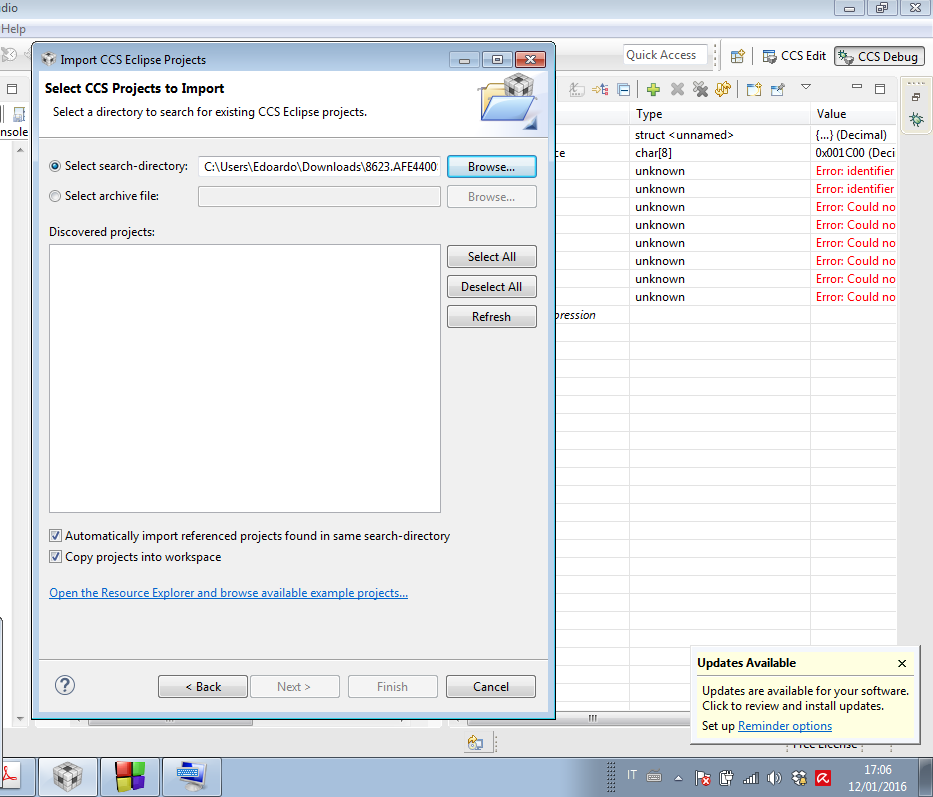This screenshot has width=933, height=797.
Task: Click the Restore icon in right trim bar
Action: coord(916,97)
